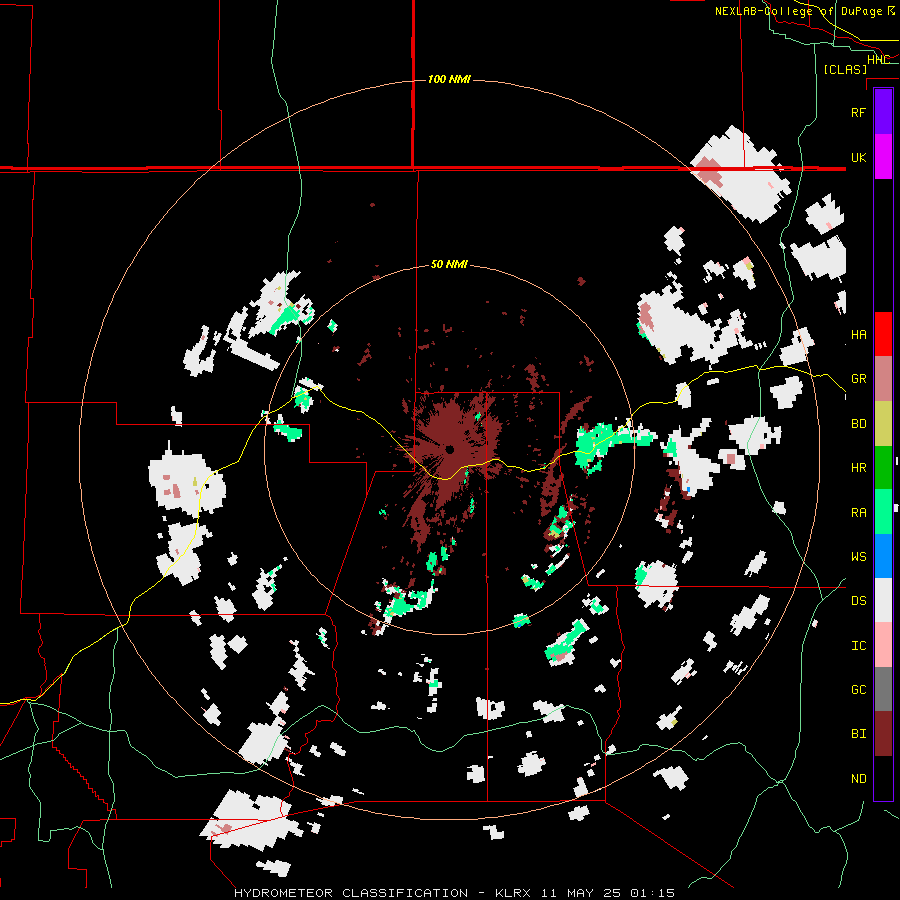Click the purple RF swatch in the legend
The image size is (900, 900).
(x=883, y=112)
